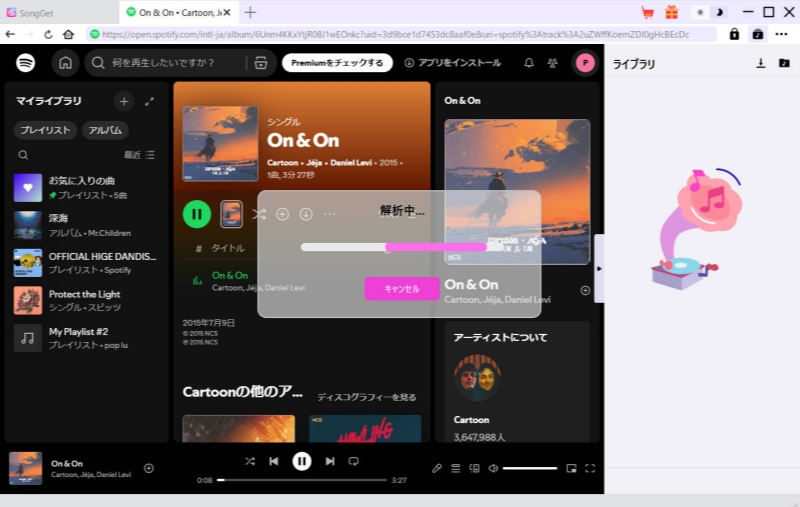
Task: Open the notifications bell
Action: coord(529,63)
